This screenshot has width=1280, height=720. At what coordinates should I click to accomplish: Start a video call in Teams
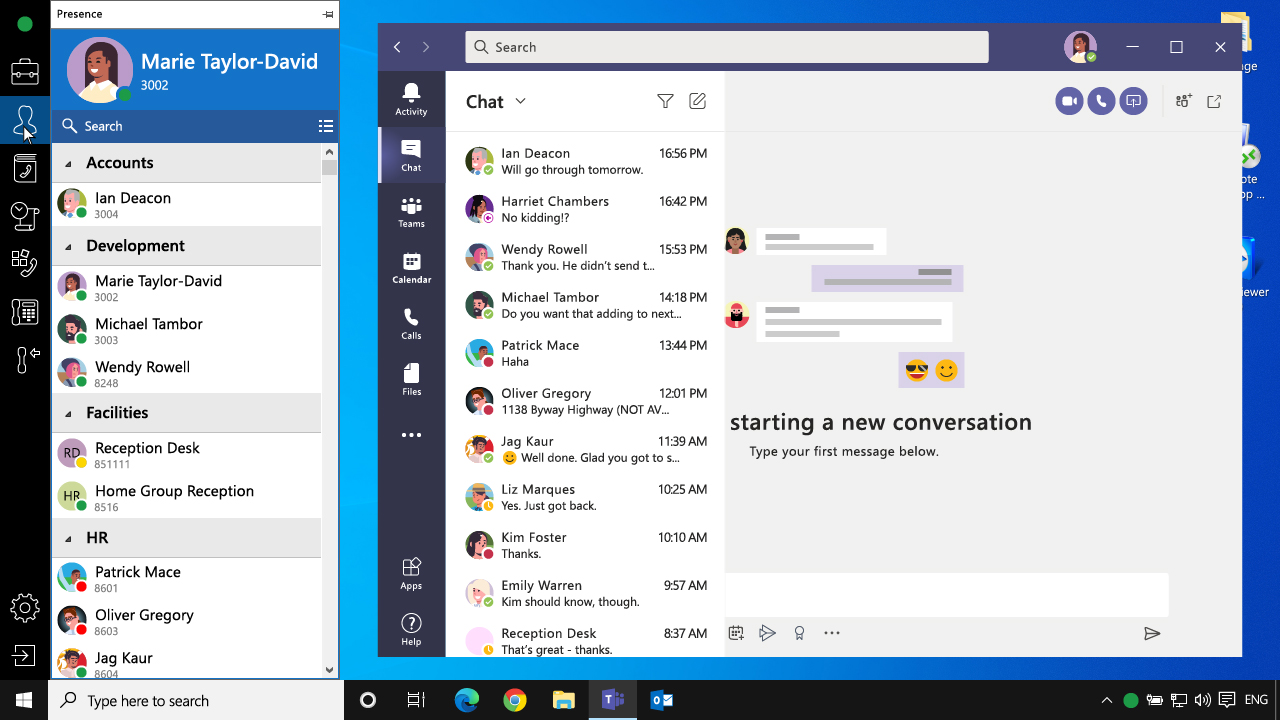[1069, 101]
